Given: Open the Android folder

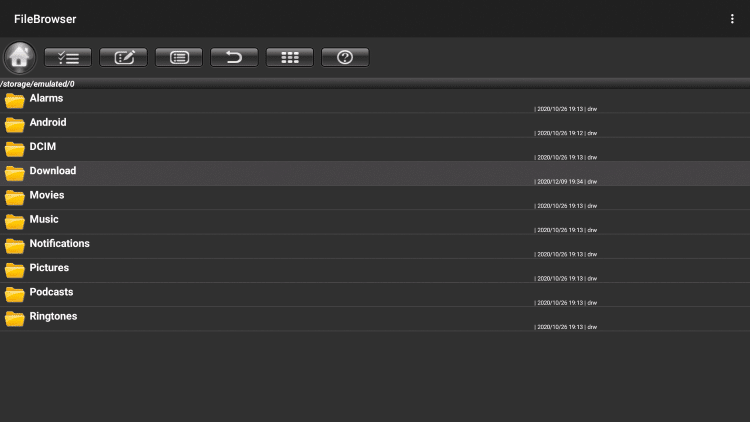Looking at the screenshot, I should [48, 123].
